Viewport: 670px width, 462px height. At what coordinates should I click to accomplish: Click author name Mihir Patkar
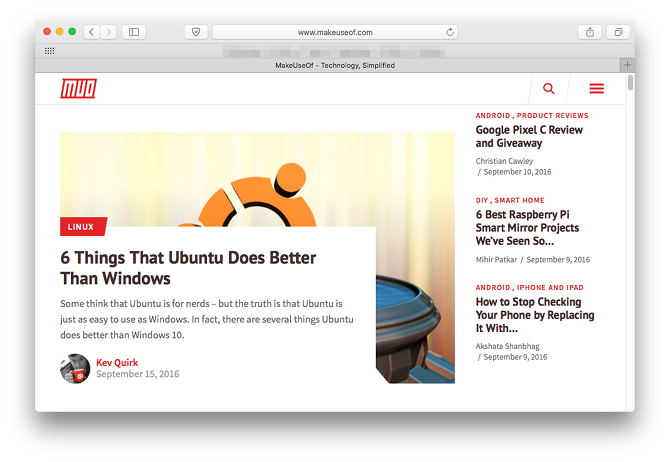click(496, 259)
